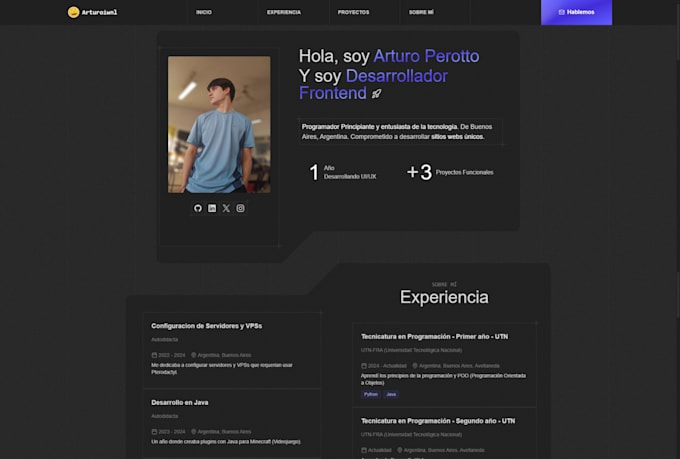Image resolution: width=680 pixels, height=459 pixels.
Task: Click the rocket icon beside Frontend
Action: coord(376,93)
